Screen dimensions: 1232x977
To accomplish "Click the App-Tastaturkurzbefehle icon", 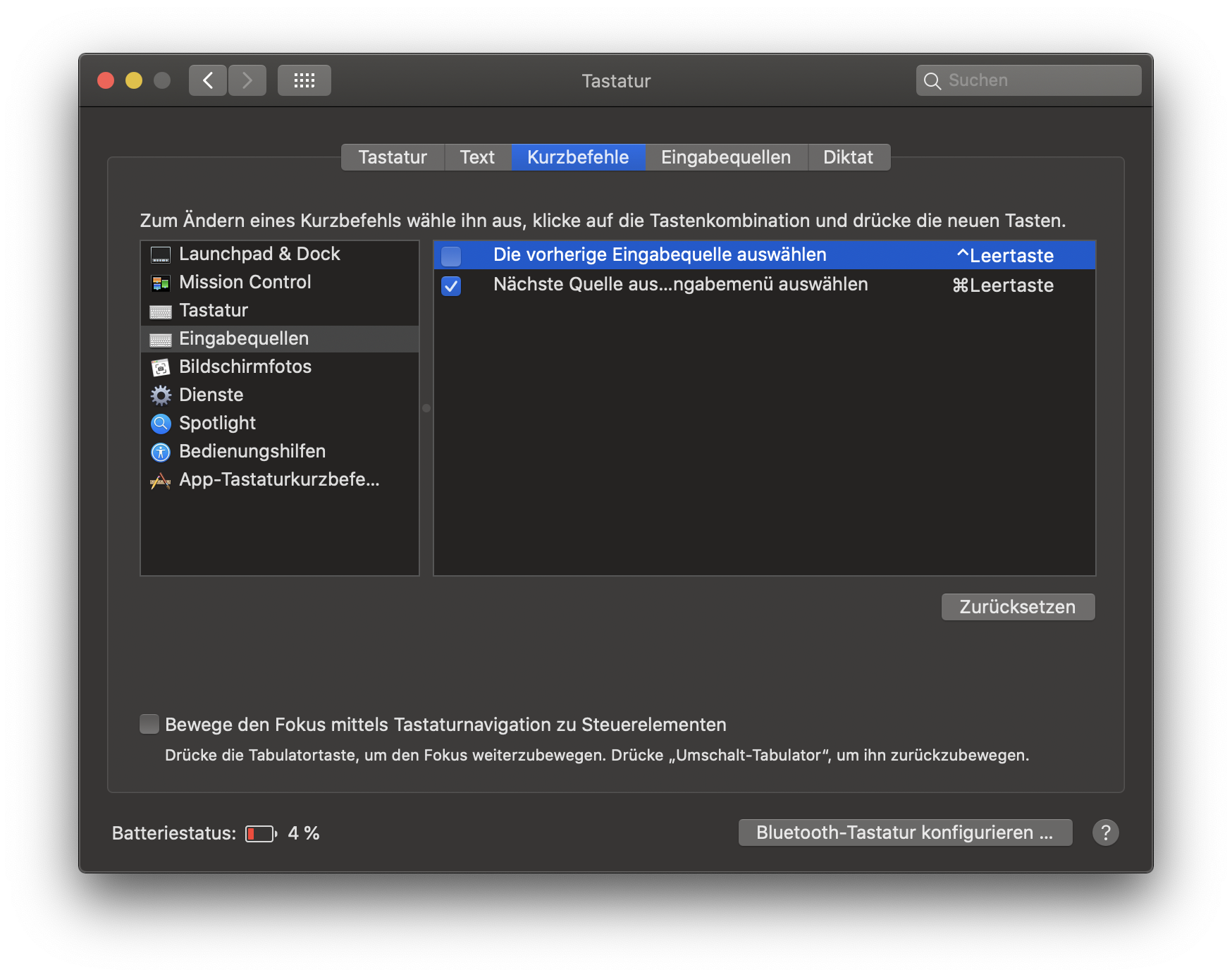I will coord(161,481).
